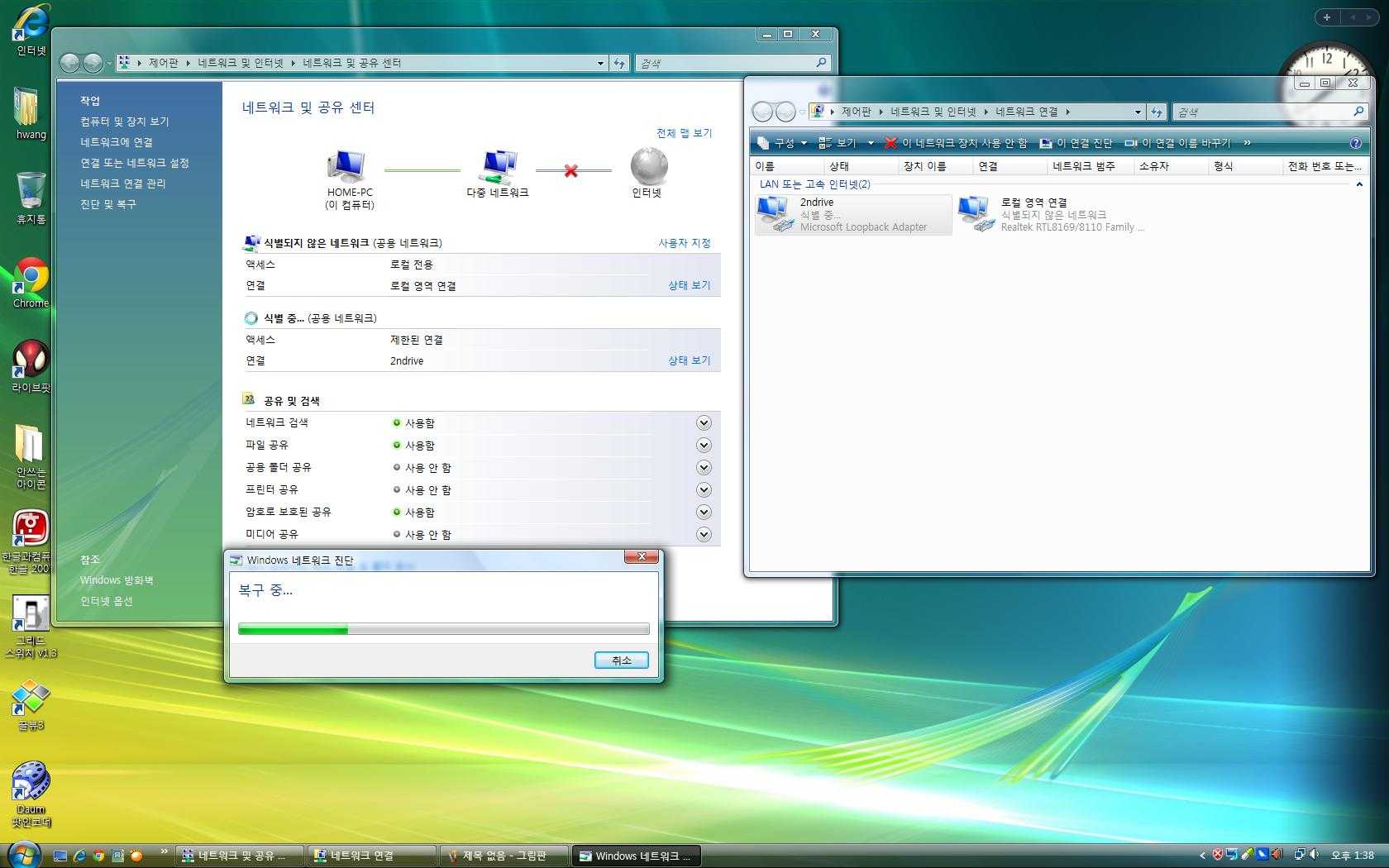1389x868 pixels.
Task: Switch to 네트워크 연결 taskbar button
Action: (x=371, y=856)
